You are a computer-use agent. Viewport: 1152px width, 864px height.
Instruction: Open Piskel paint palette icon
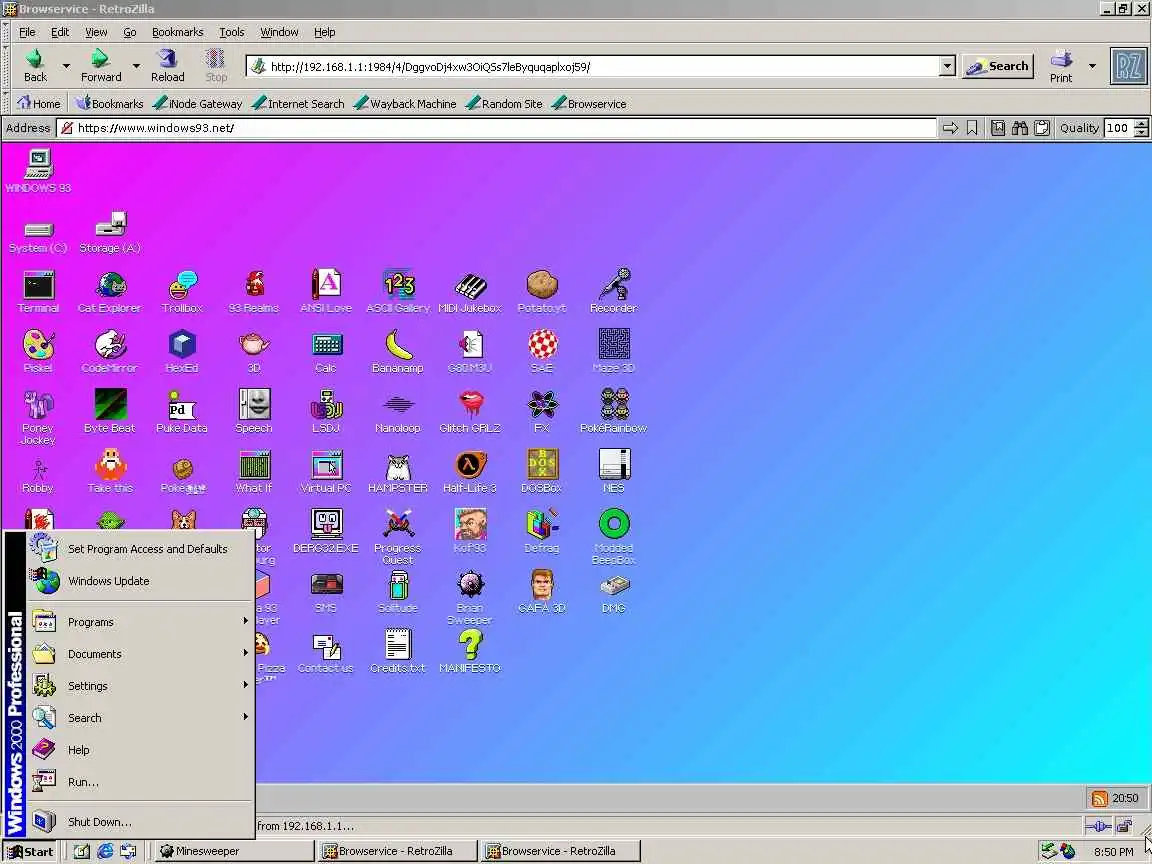coord(38,352)
